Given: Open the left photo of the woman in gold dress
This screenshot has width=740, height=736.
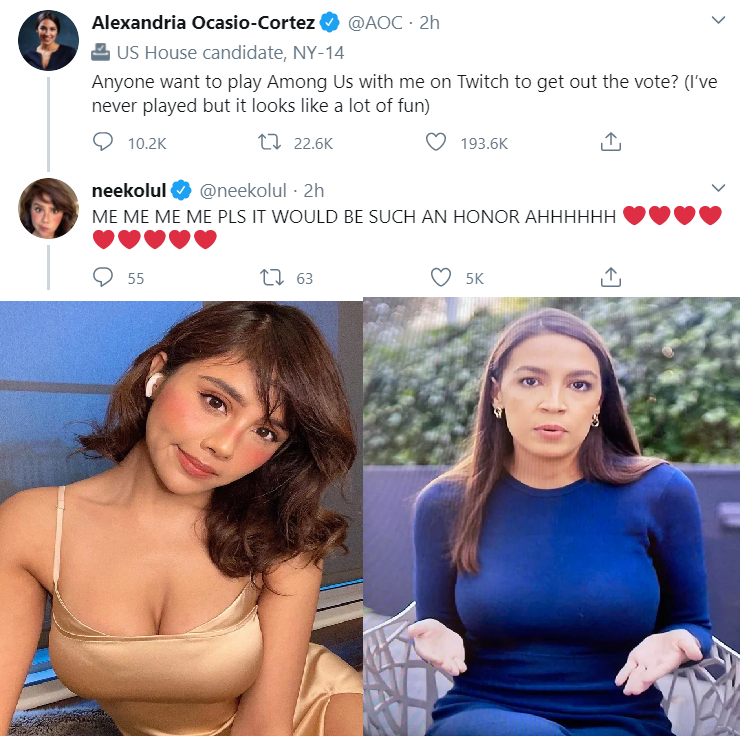Looking at the screenshot, I should (x=181, y=518).
